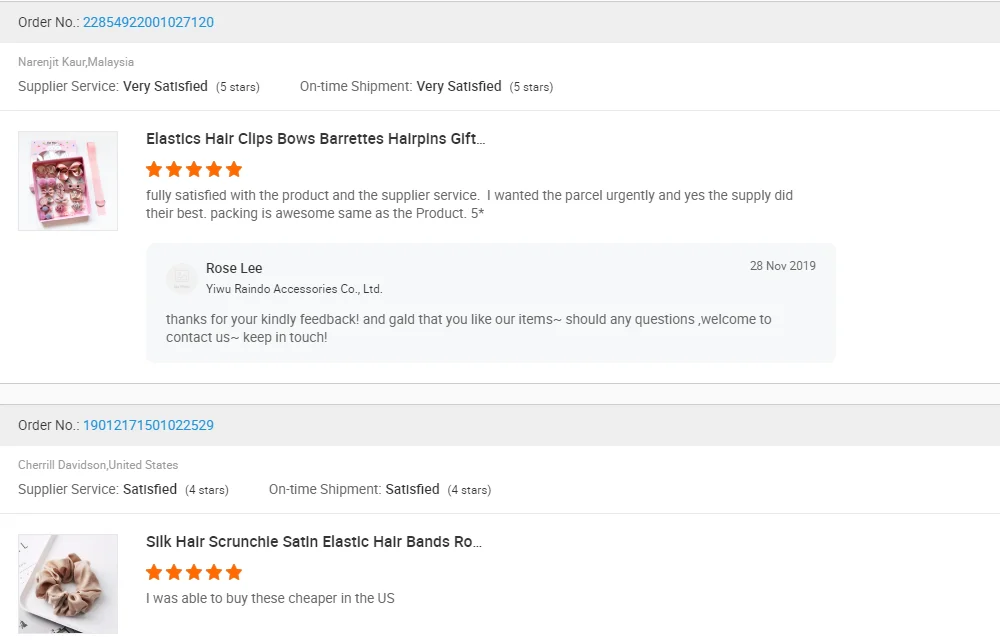Click the second star of hair clips rating
The width and height of the screenshot is (1000, 643).
(x=174, y=169)
